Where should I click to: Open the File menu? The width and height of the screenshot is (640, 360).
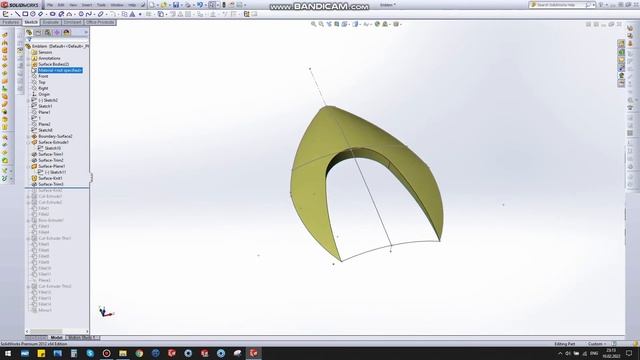pyautogui.click(x=50, y=5)
